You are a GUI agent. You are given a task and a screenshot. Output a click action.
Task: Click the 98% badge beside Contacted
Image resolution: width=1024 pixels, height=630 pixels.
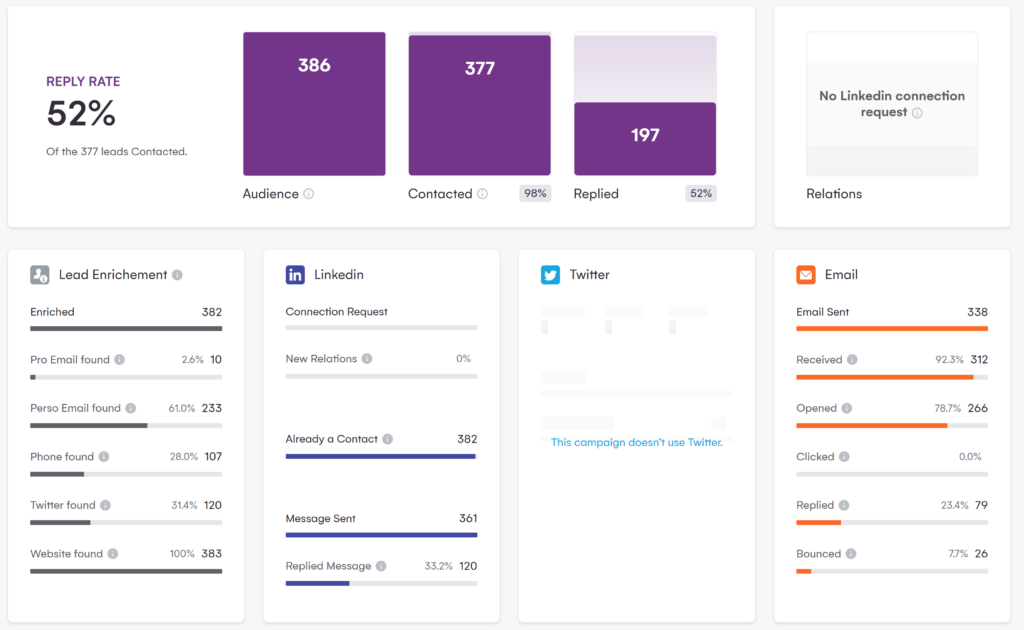click(535, 194)
